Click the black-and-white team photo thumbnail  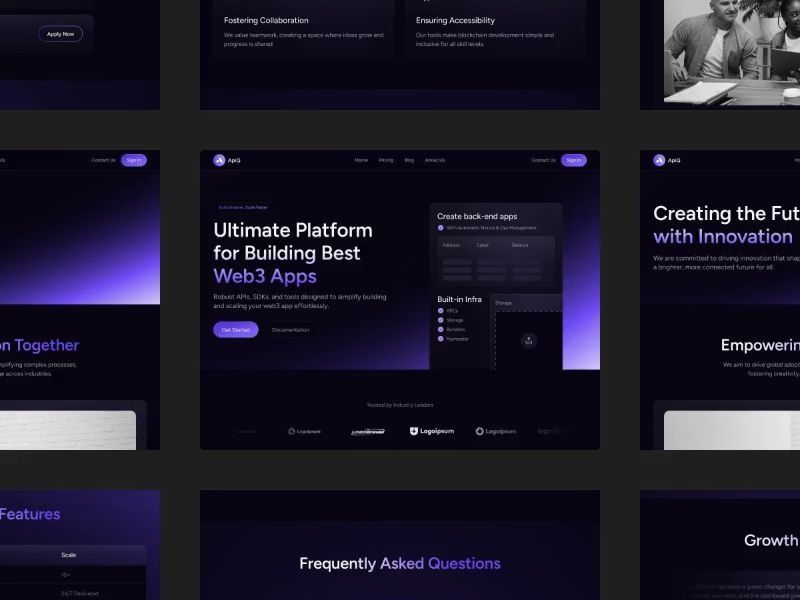[x=732, y=51]
